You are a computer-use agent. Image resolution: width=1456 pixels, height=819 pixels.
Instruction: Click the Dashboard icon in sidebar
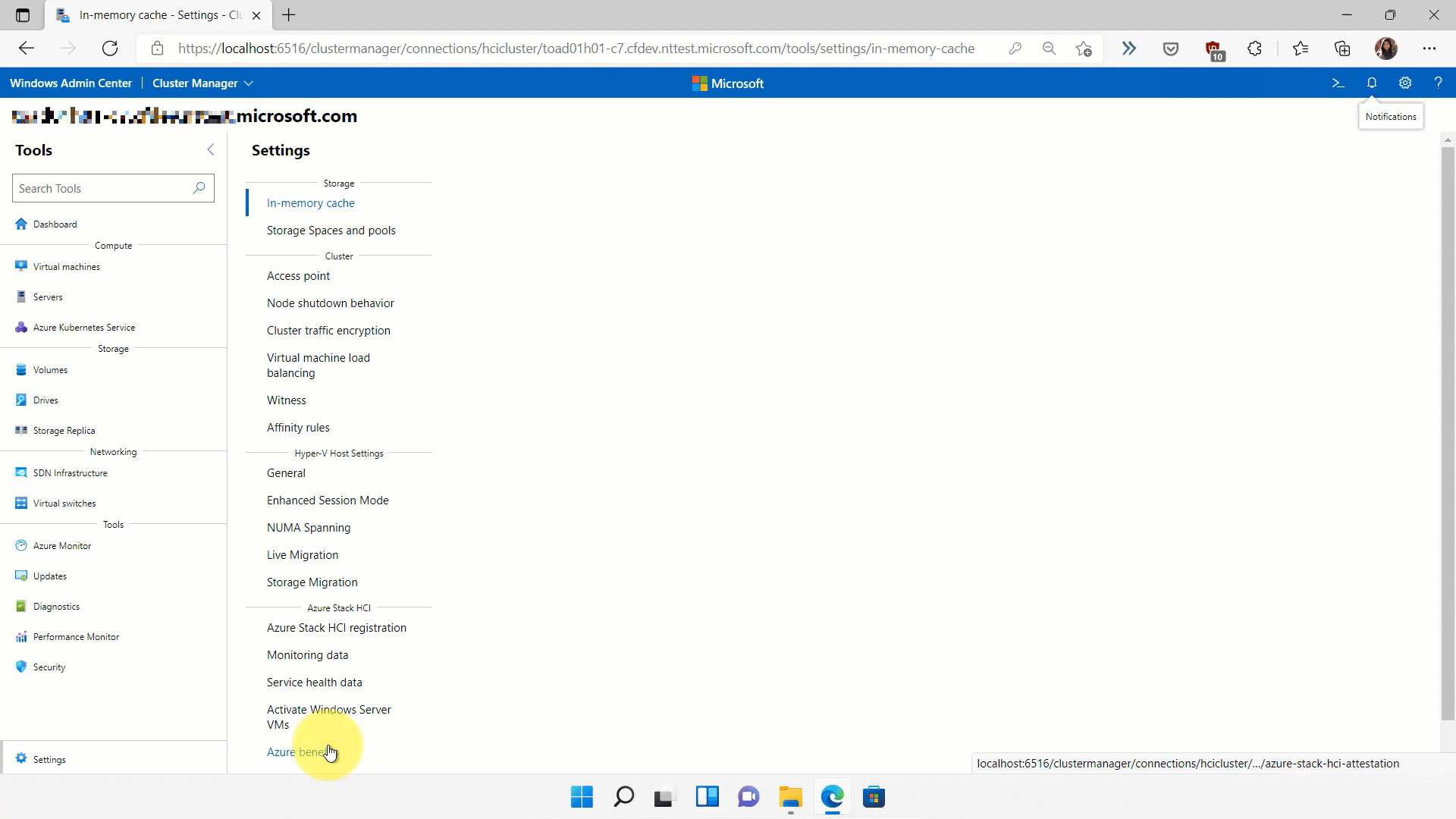click(21, 223)
